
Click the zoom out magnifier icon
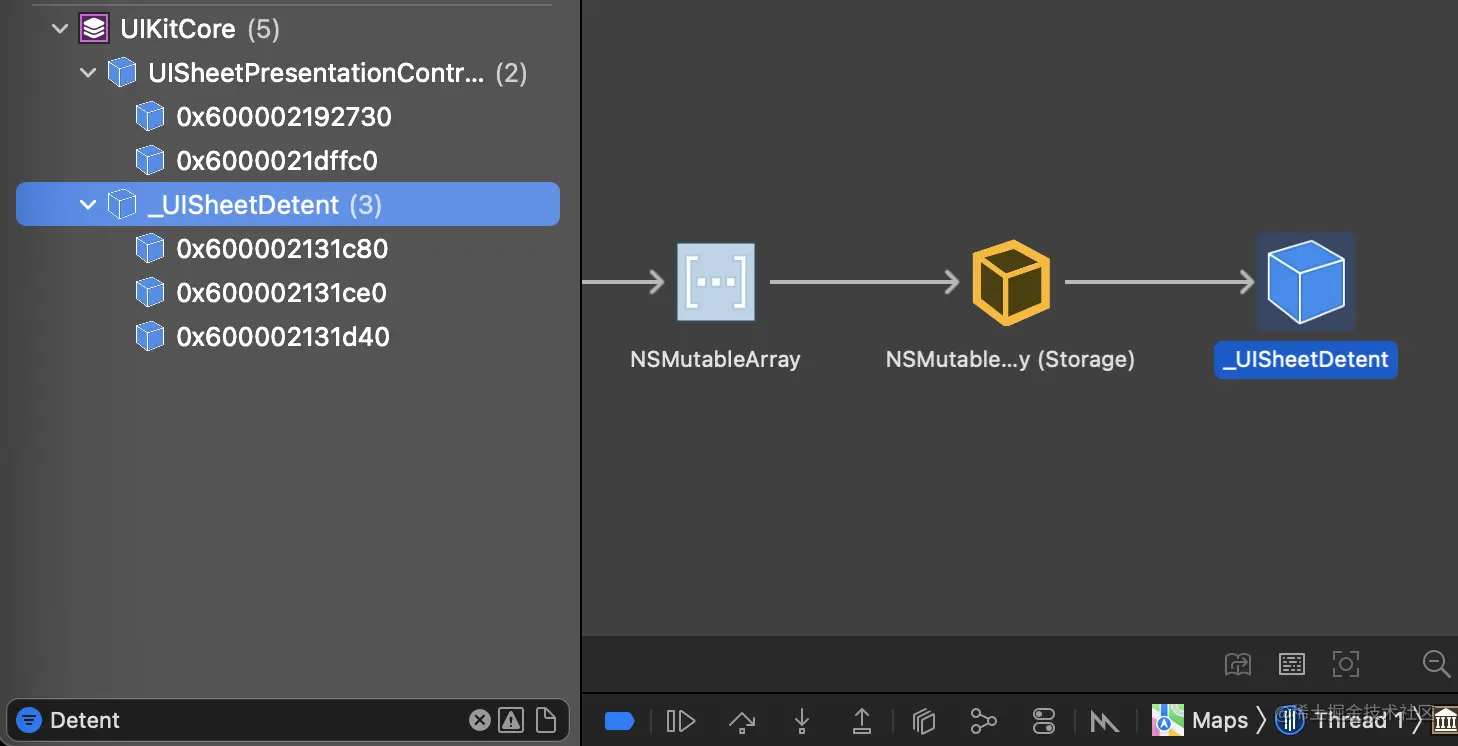(x=1437, y=664)
